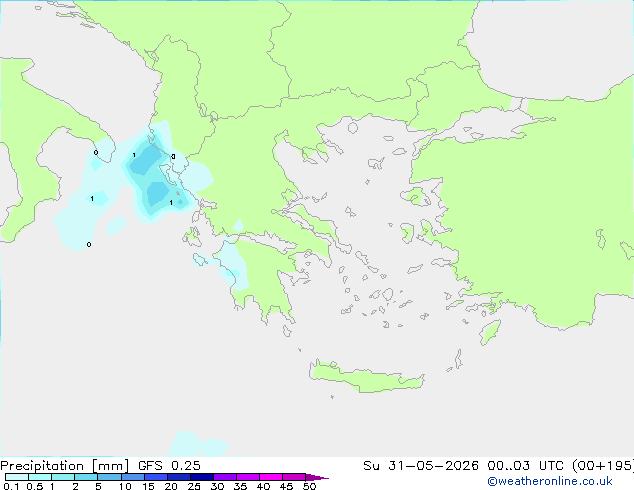Open the weatheronline.co.uk copyright link
The image size is (634, 490).
(x=550, y=481)
